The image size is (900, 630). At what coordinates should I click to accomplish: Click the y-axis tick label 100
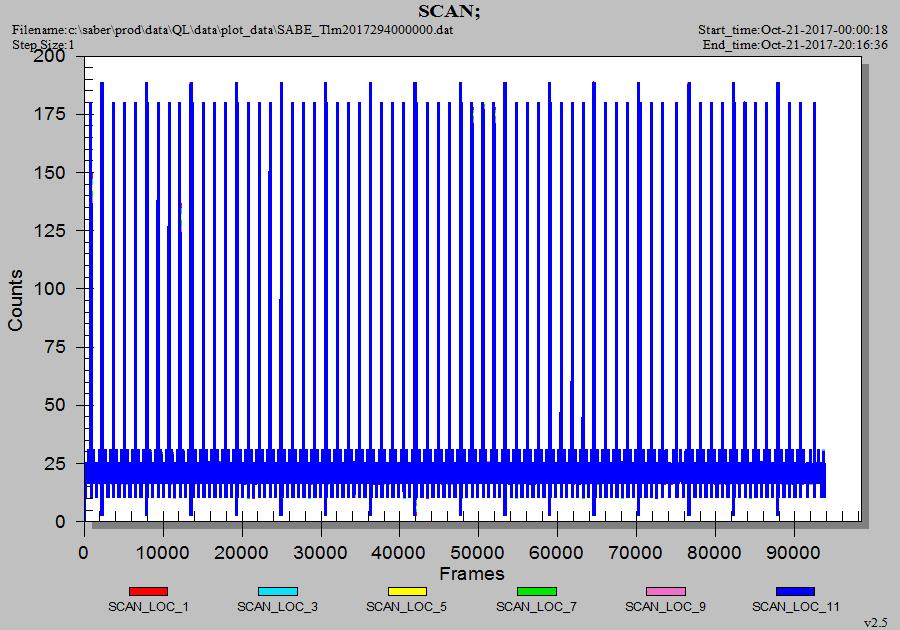pyautogui.click(x=49, y=289)
